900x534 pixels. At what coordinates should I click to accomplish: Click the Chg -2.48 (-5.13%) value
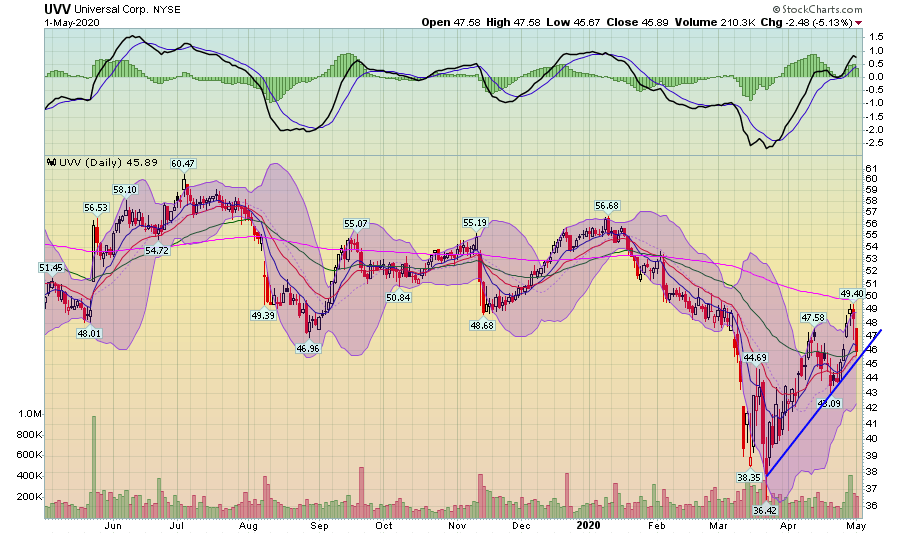(x=806, y=22)
